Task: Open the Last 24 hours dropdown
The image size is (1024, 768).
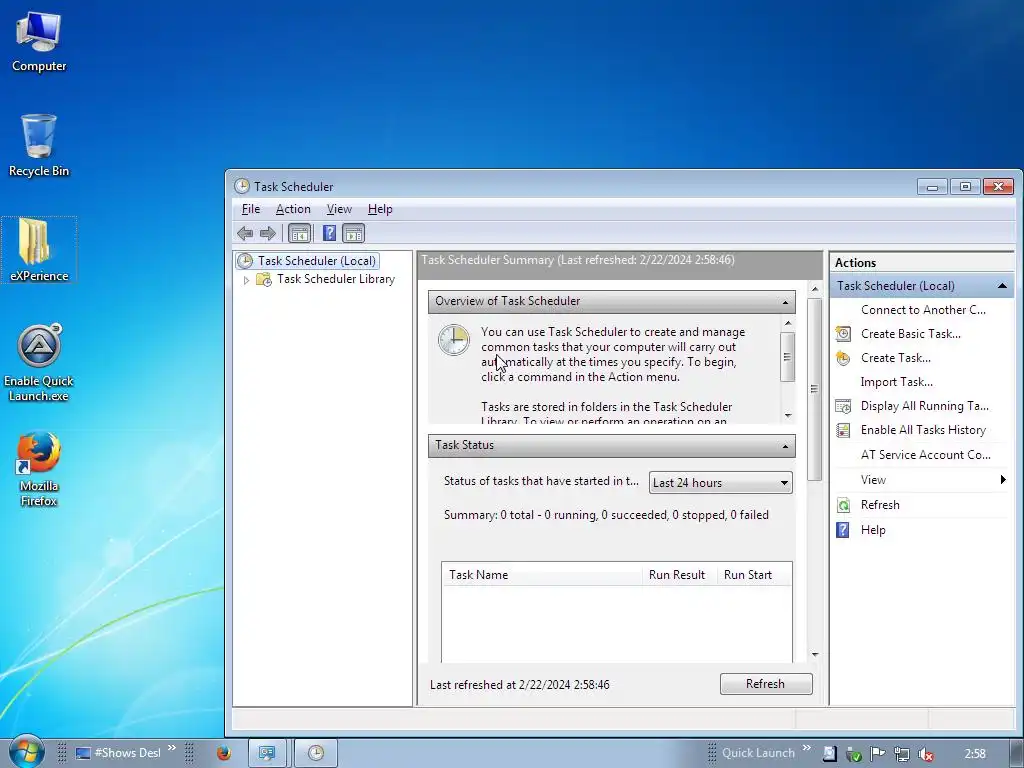Action: click(x=720, y=483)
